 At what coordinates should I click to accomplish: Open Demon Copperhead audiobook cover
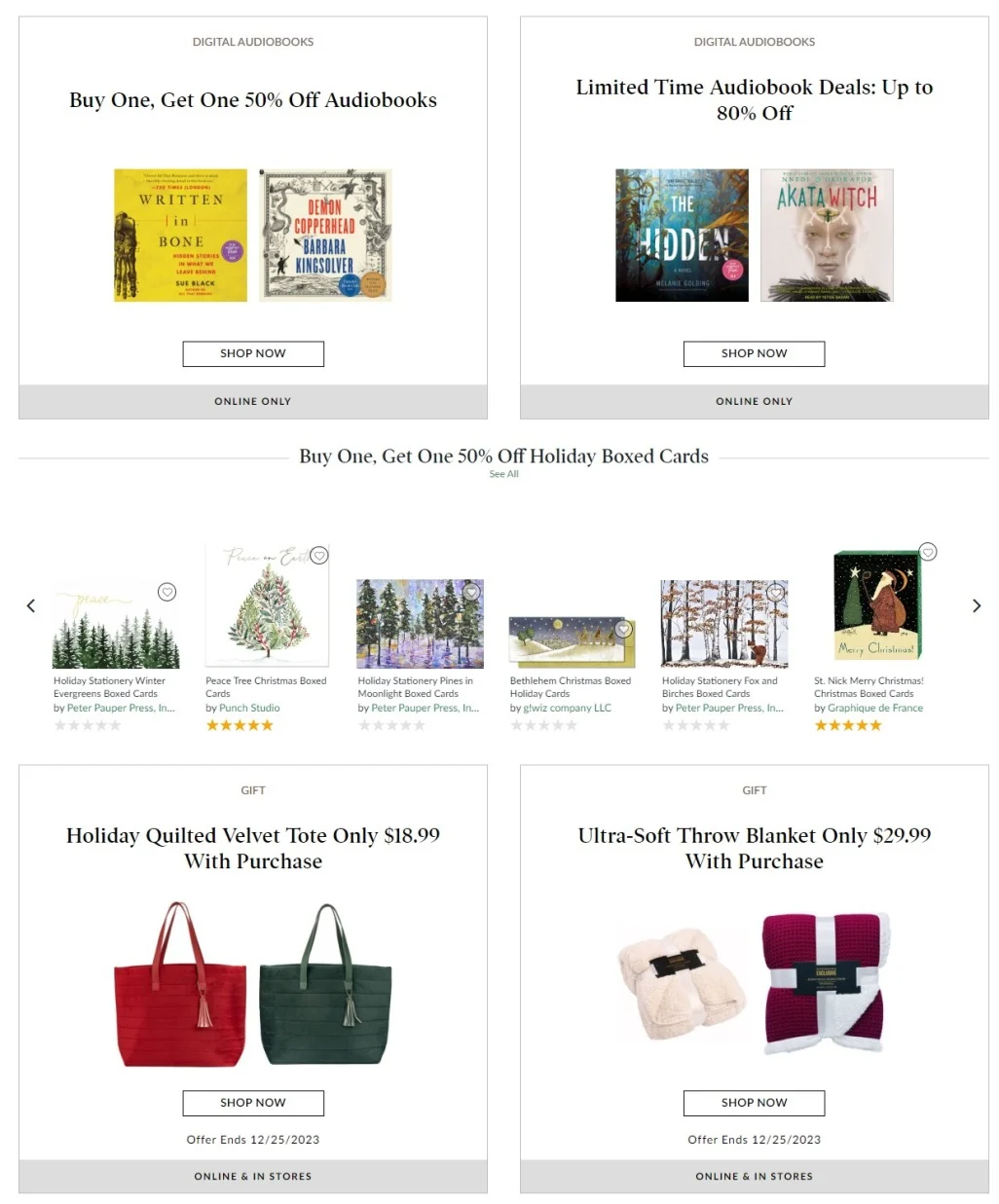tap(326, 236)
